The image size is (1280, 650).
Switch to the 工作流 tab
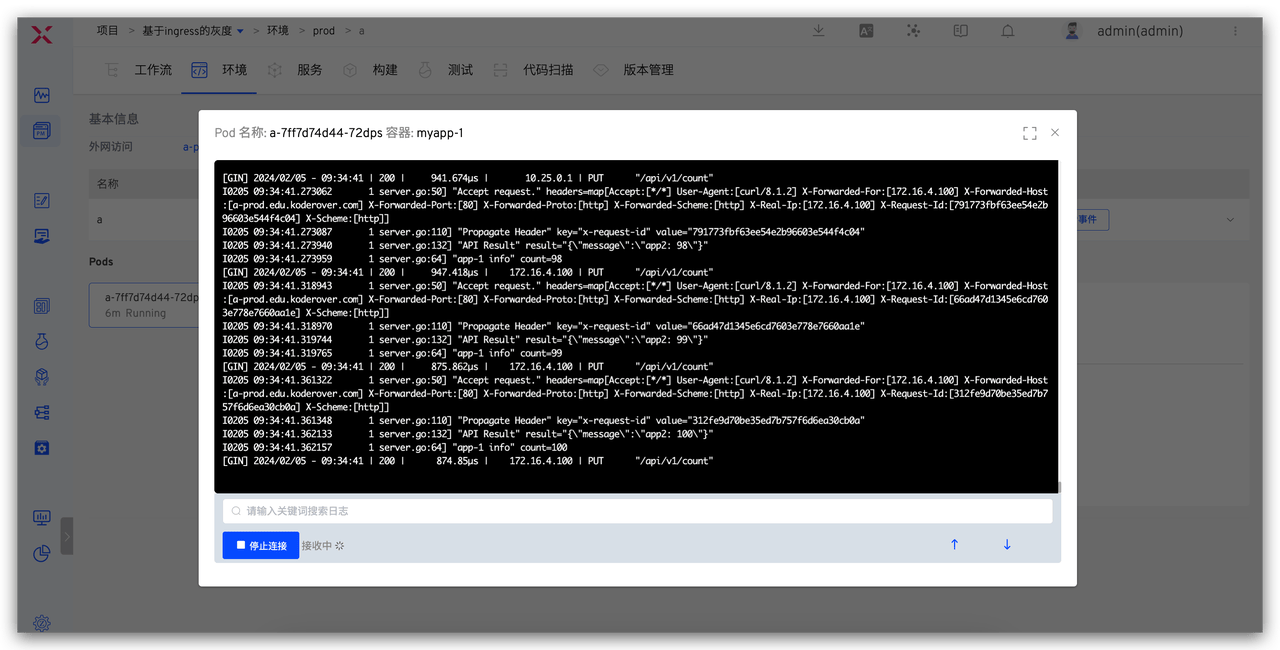tap(152, 70)
